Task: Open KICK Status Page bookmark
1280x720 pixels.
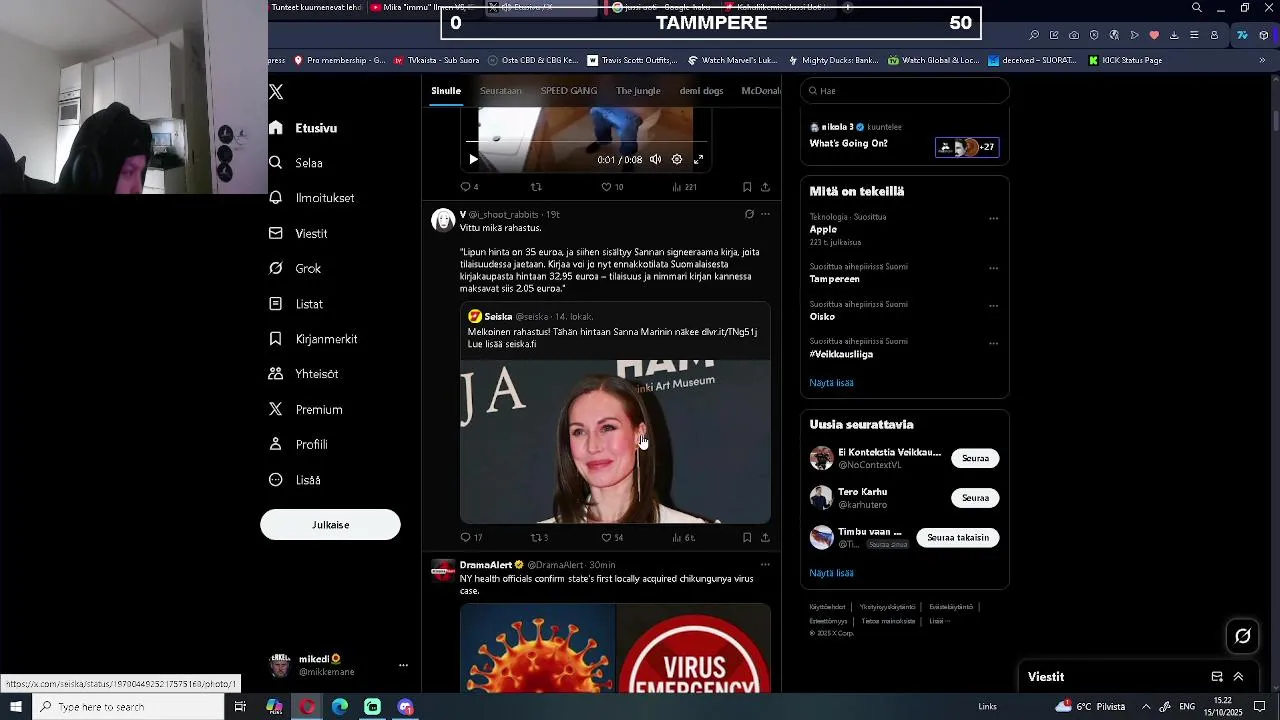Action: [1124, 60]
